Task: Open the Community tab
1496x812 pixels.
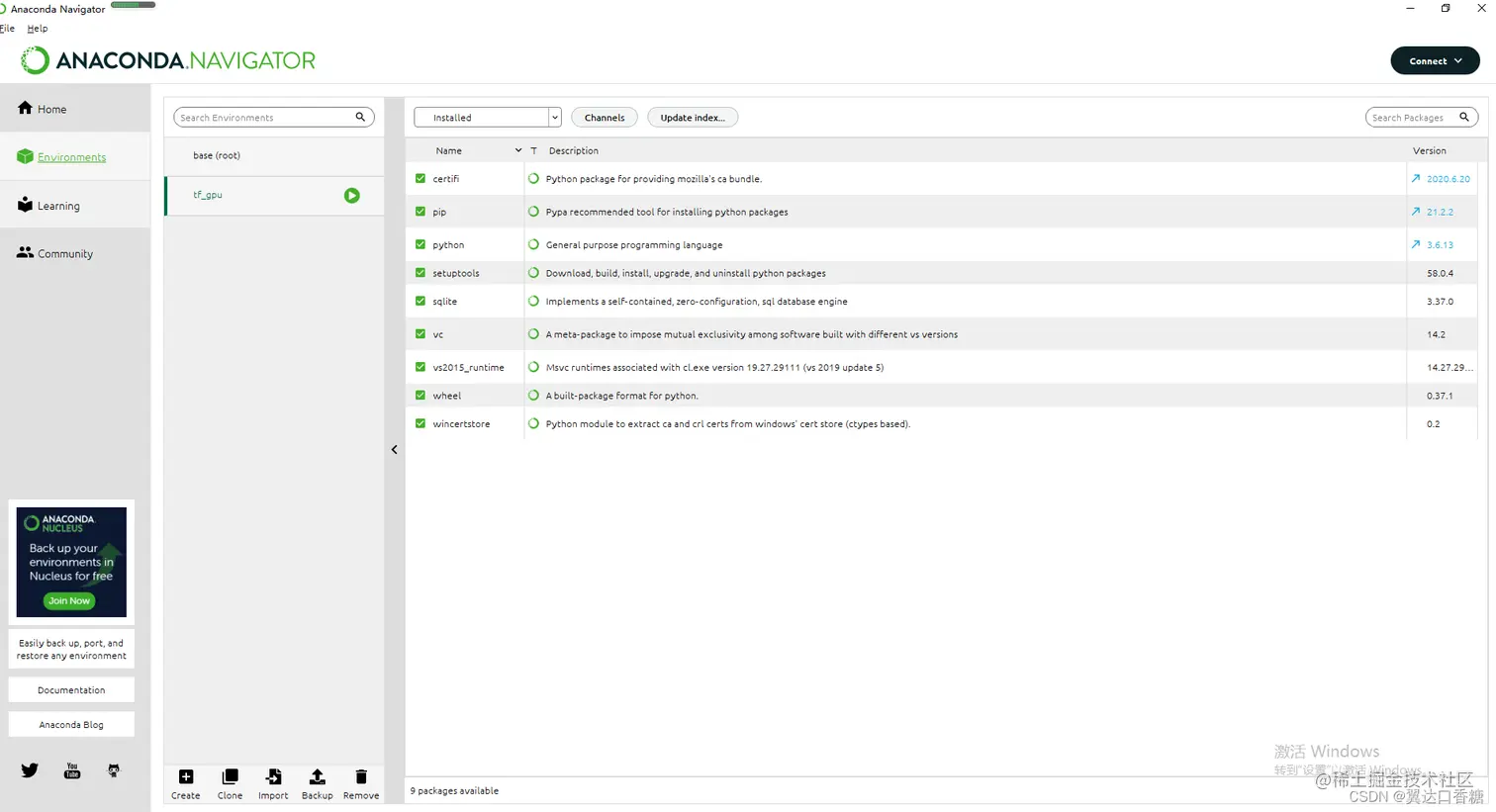Action: coord(75,253)
